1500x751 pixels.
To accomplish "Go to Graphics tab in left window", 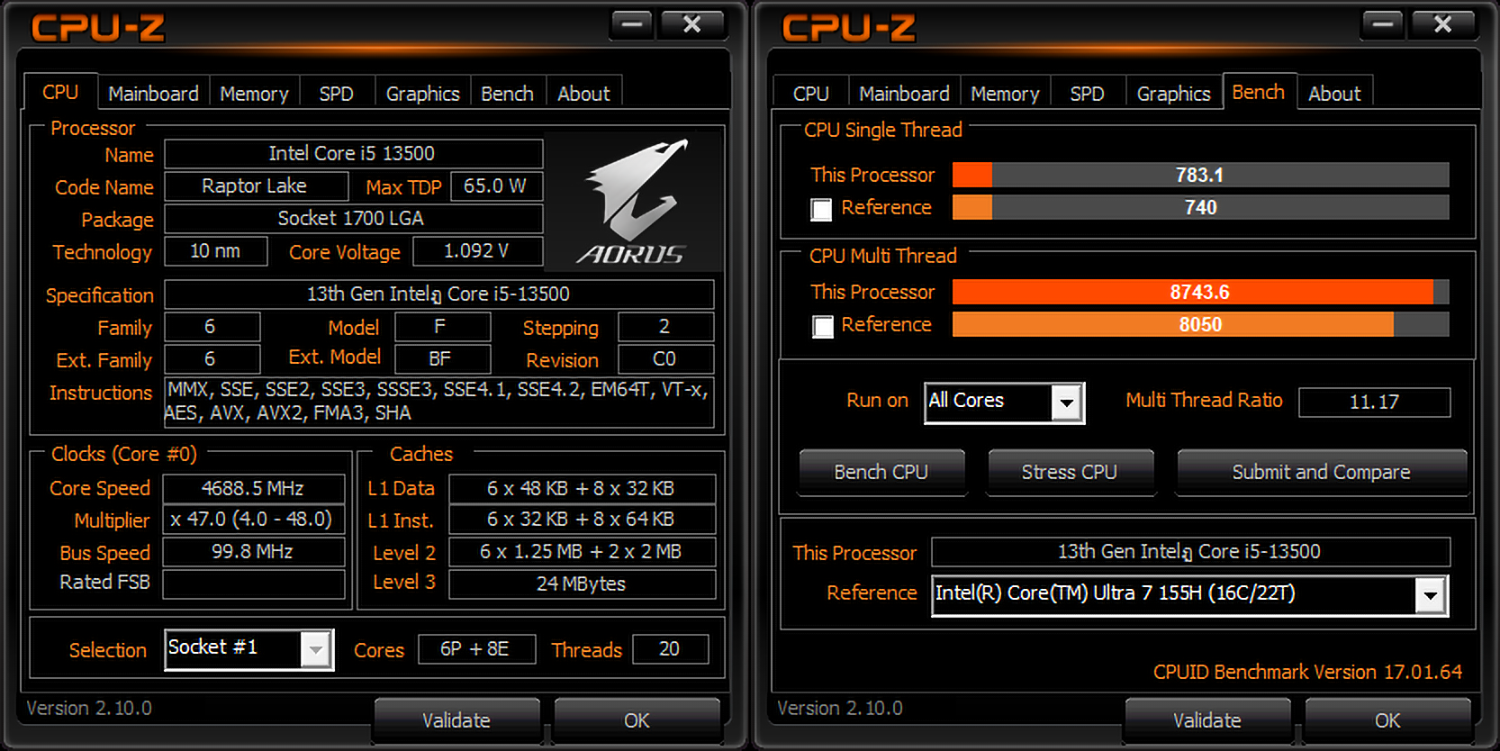I will [422, 93].
